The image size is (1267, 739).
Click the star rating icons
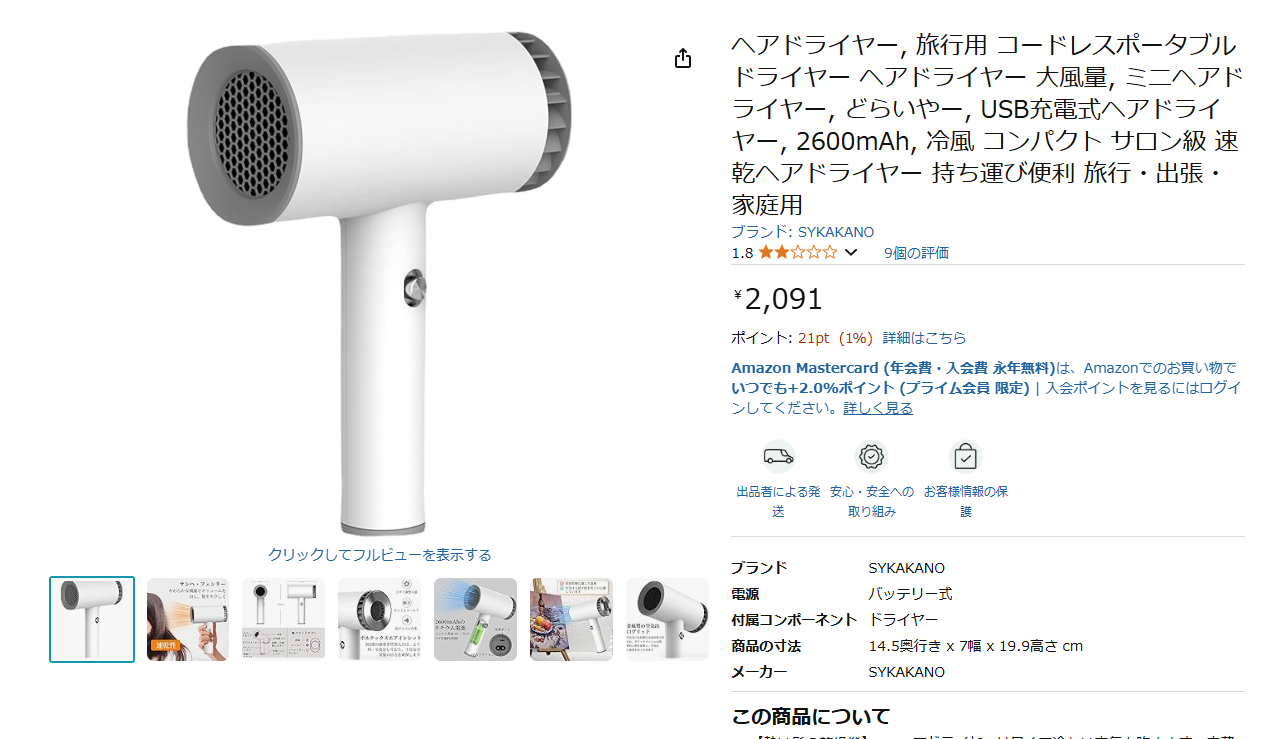click(x=797, y=252)
